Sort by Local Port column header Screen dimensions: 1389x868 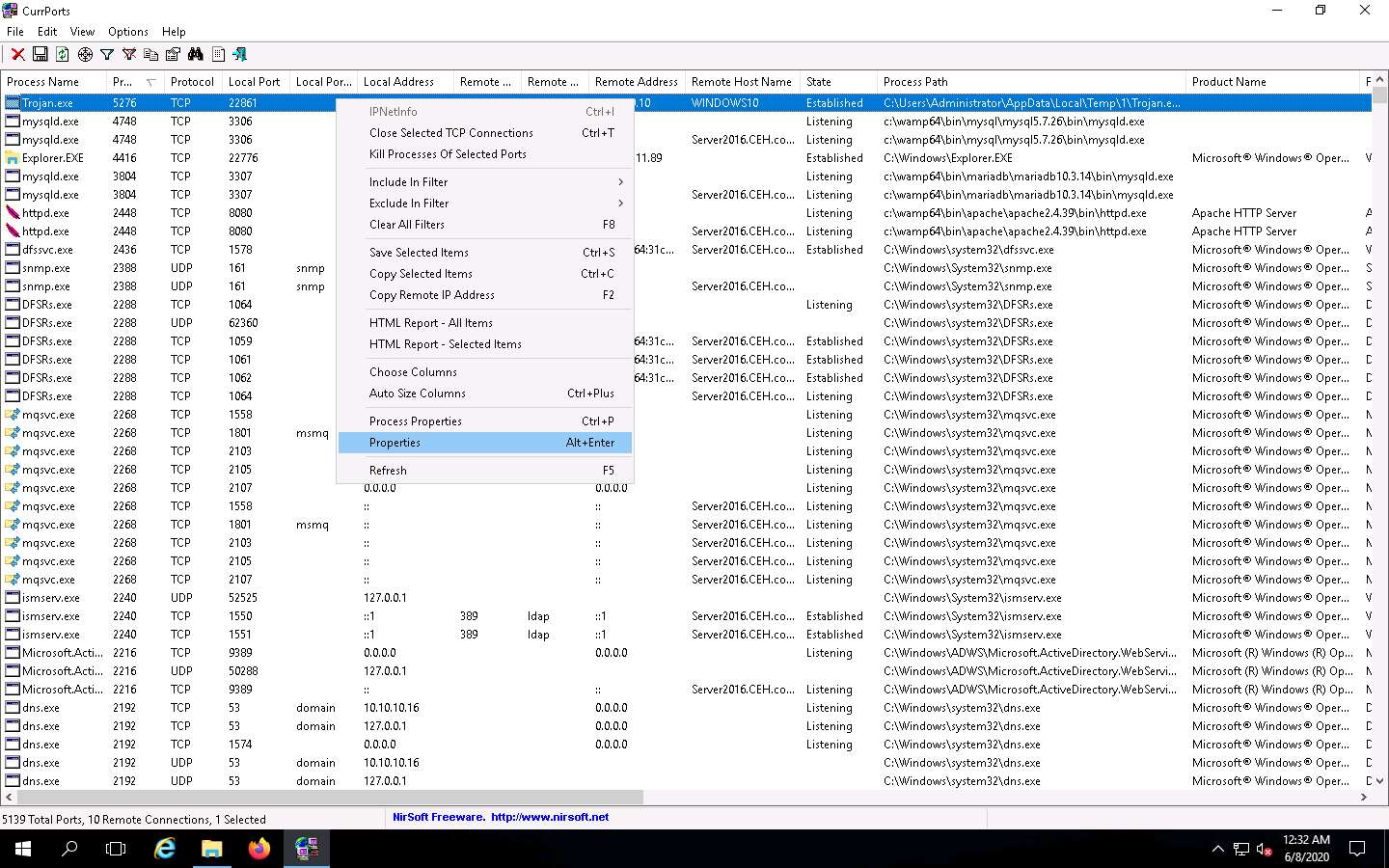[x=256, y=82]
